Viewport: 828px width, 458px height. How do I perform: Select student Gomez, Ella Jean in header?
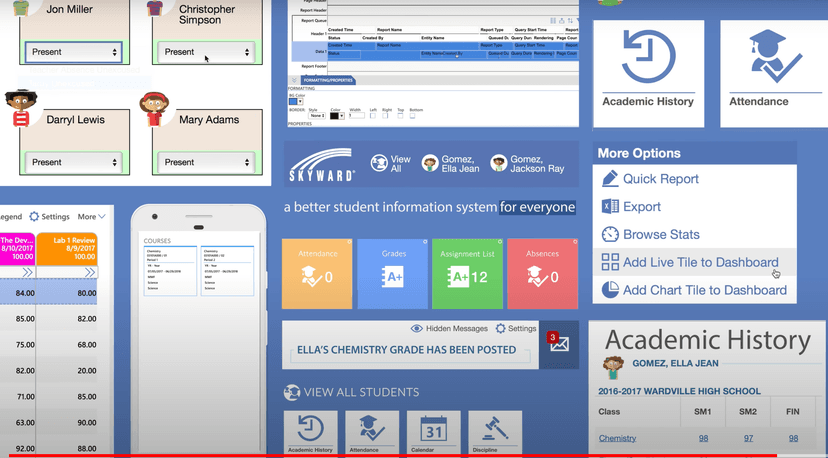(450, 164)
